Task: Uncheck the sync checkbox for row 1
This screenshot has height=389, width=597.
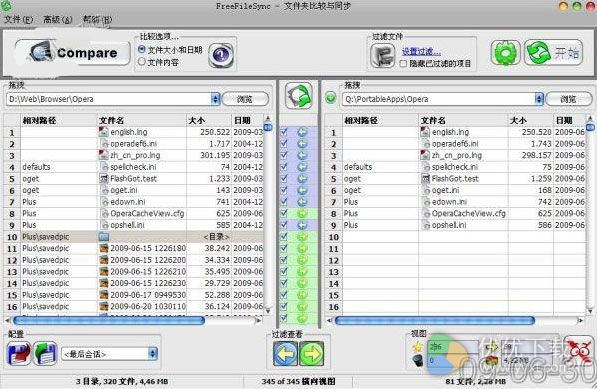Action: 284,132
